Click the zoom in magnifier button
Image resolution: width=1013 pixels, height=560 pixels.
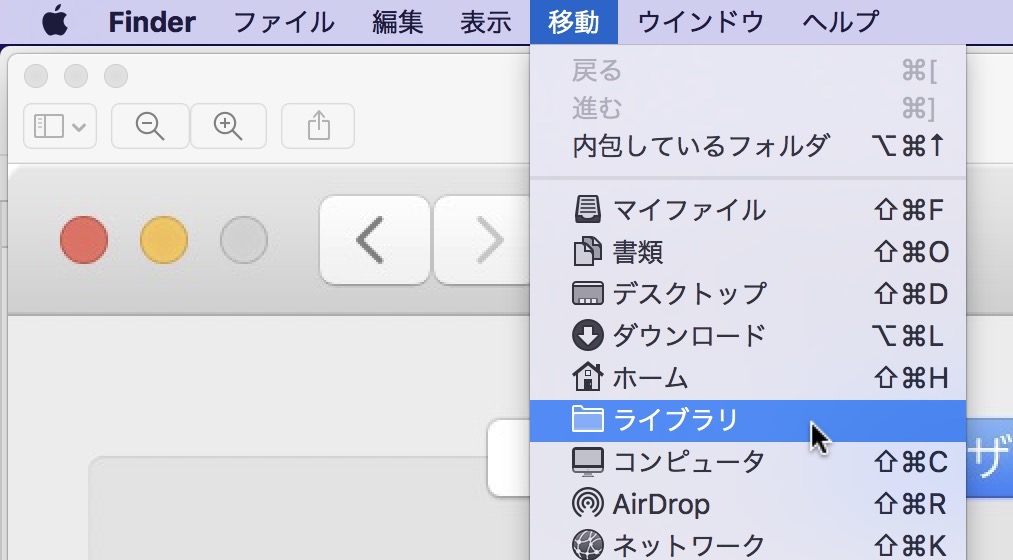(x=228, y=126)
